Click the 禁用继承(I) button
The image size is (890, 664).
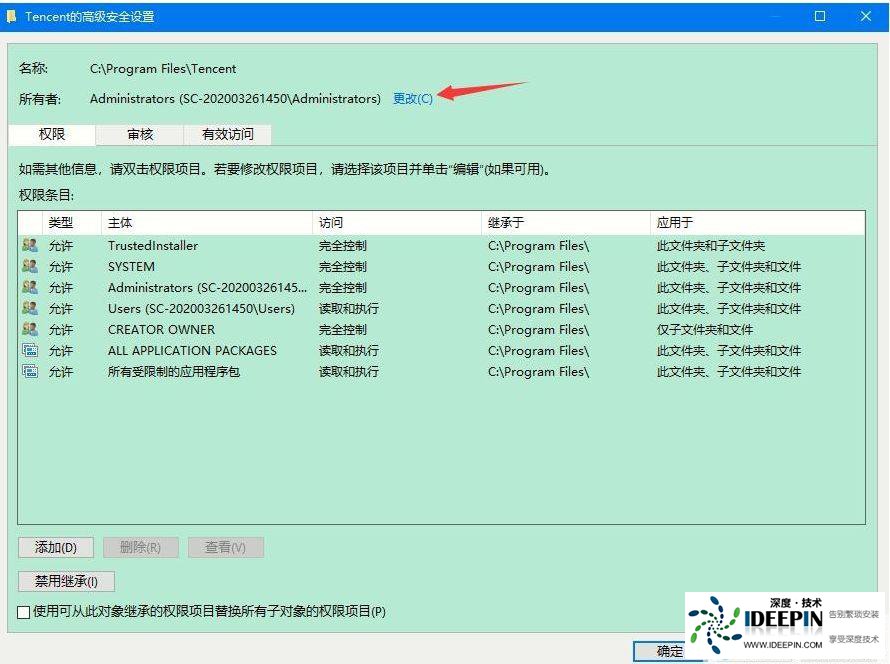(x=66, y=581)
